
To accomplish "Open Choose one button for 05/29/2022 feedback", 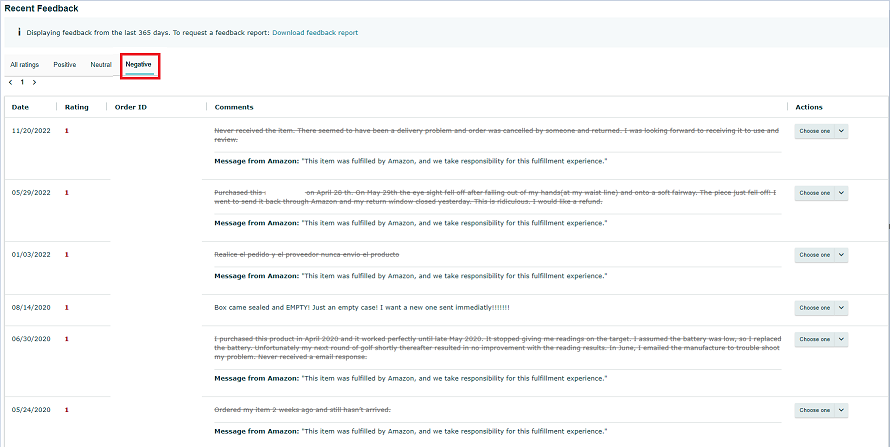I will (x=815, y=193).
